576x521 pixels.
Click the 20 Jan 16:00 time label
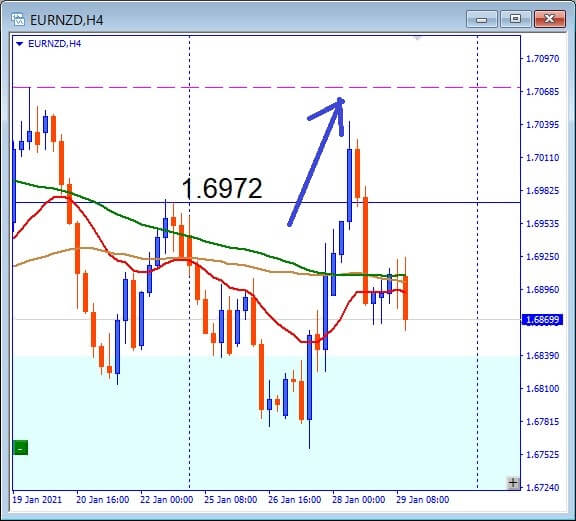point(102,500)
